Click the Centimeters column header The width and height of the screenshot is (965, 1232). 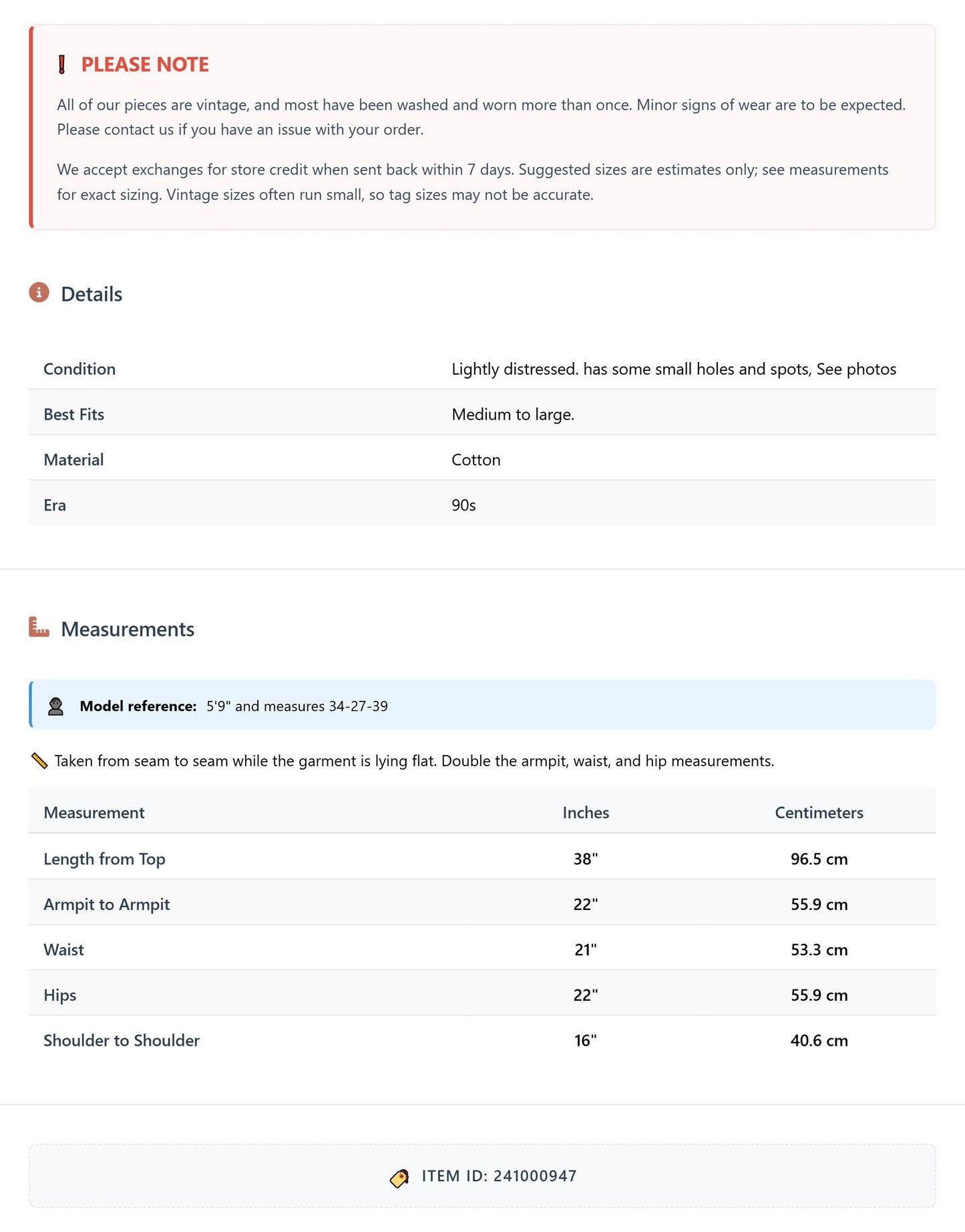click(x=819, y=812)
